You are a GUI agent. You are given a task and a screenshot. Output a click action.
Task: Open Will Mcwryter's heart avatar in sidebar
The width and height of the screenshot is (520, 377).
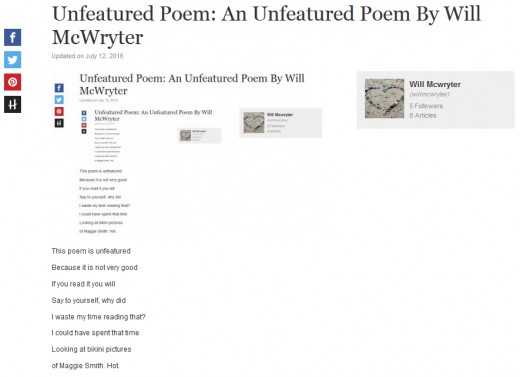click(x=384, y=99)
